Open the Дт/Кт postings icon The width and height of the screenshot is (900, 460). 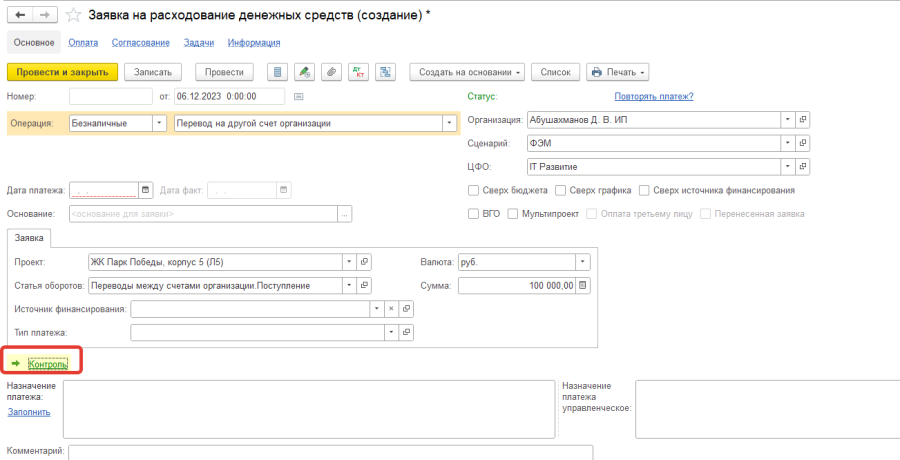tap(357, 72)
